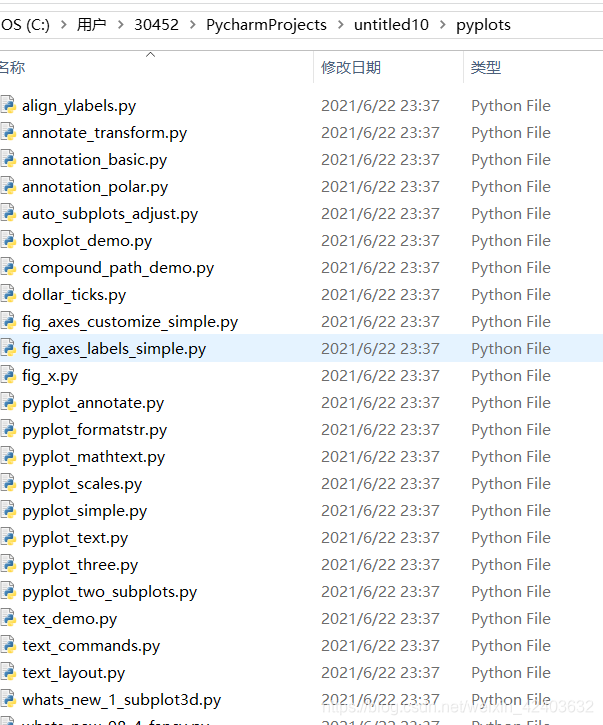Select the file name annotation_basic.py
This screenshot has width=603, height=725.
(94, 160)
